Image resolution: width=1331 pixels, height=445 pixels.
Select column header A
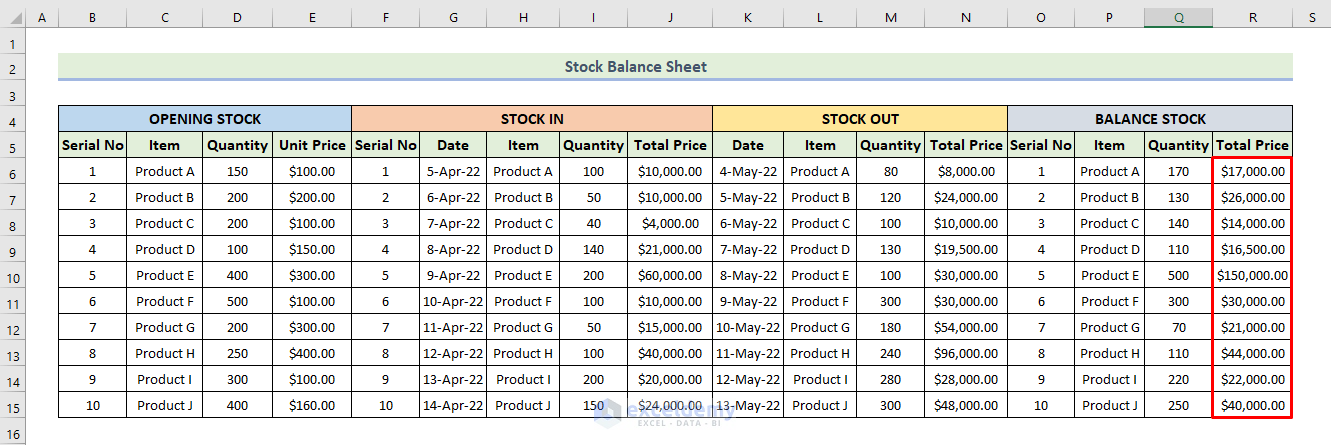click(41, 18)
